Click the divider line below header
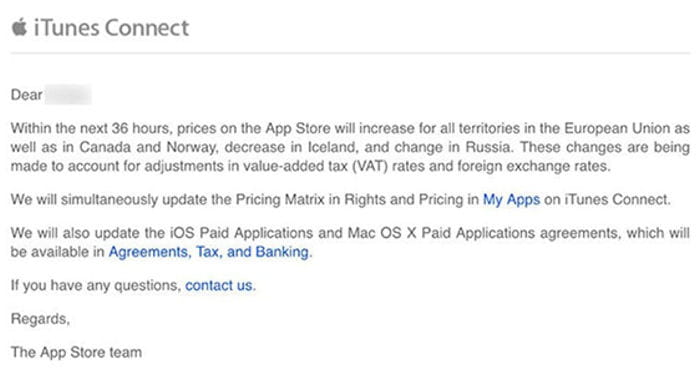 pyautogui.click(x=350, y=54)
